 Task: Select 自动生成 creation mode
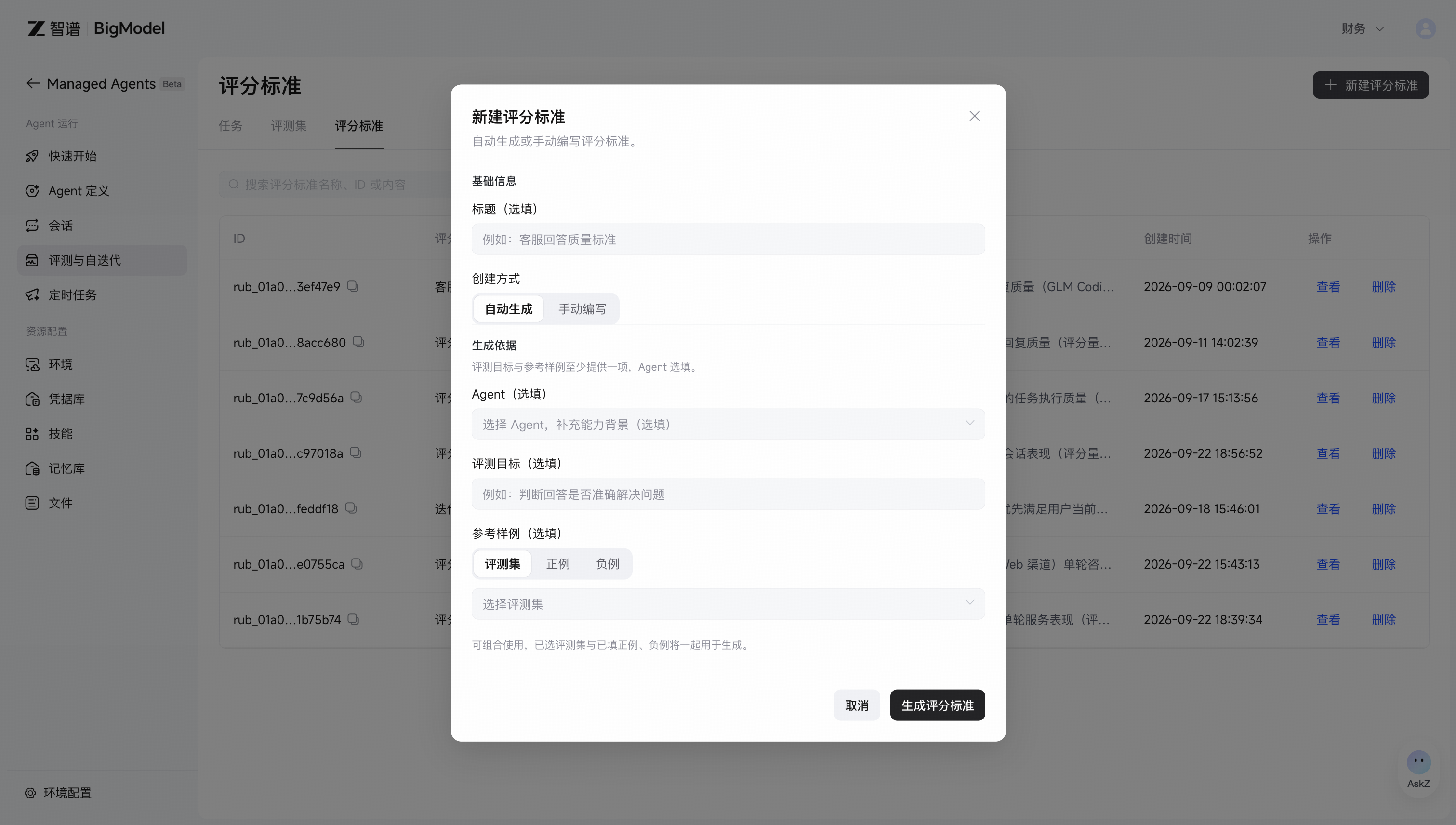click(508, 309)
